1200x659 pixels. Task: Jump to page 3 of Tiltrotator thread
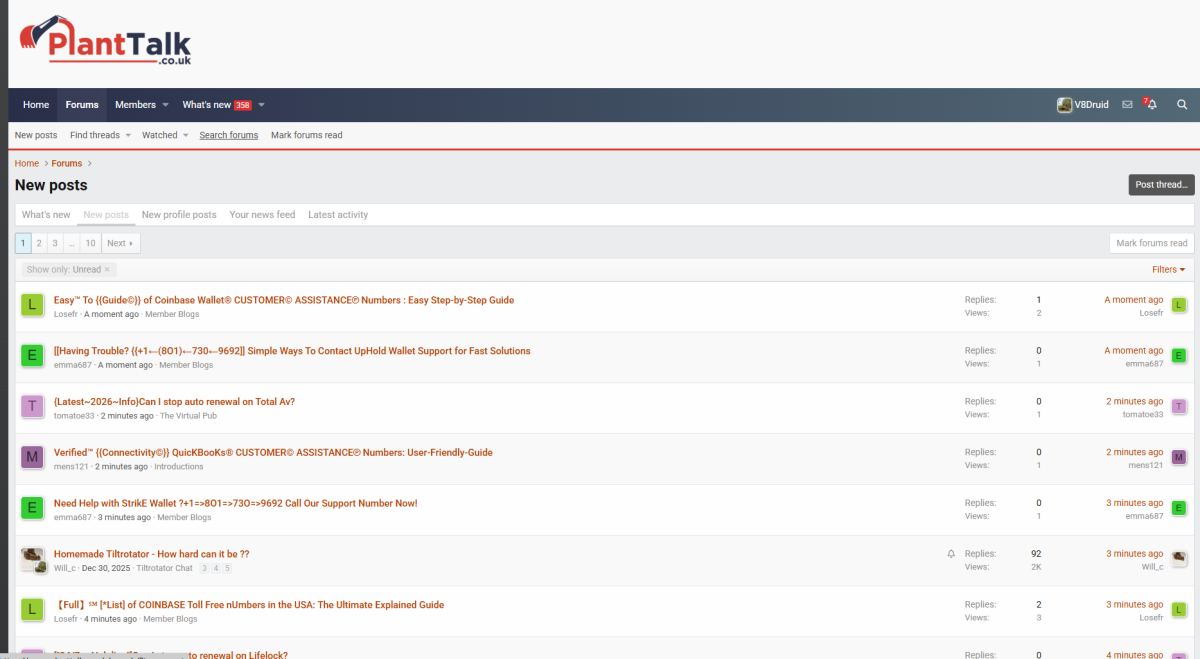pos(204,568)
